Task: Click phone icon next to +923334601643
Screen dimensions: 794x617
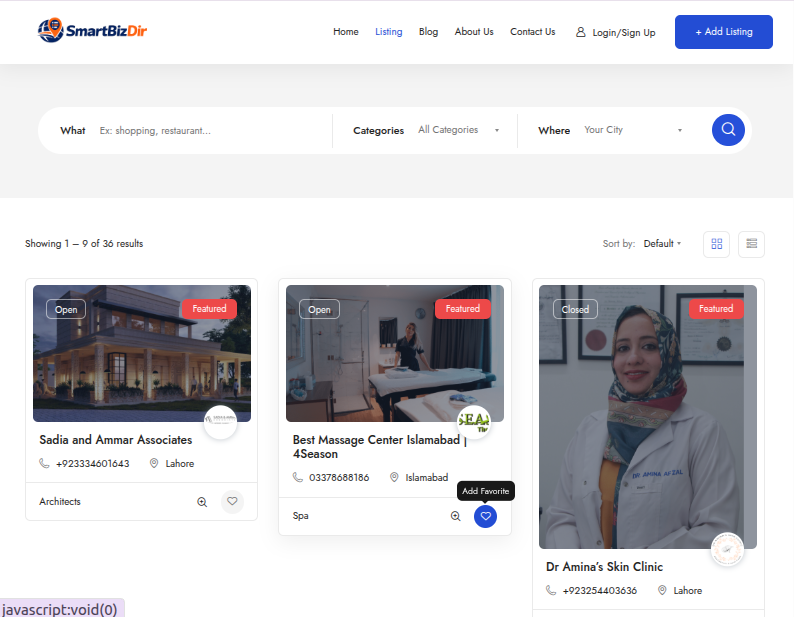Action: click(44, 464)
